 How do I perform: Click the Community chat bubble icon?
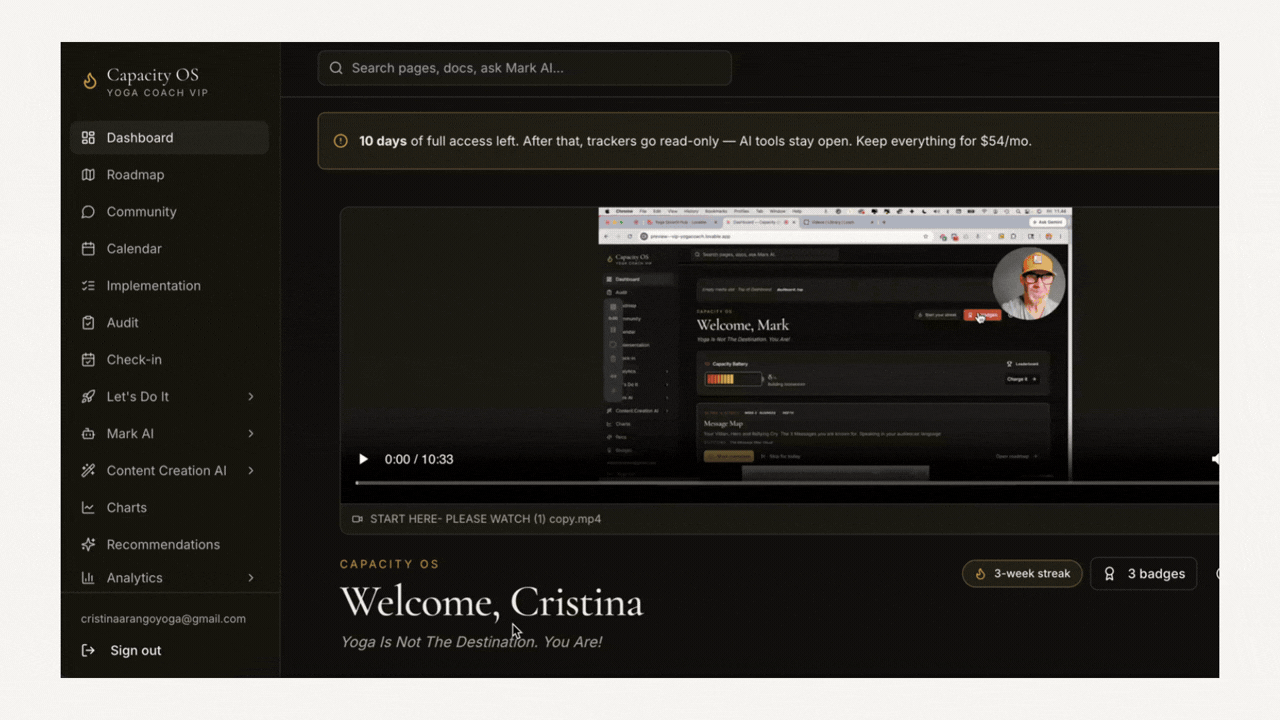click(88, 212)
